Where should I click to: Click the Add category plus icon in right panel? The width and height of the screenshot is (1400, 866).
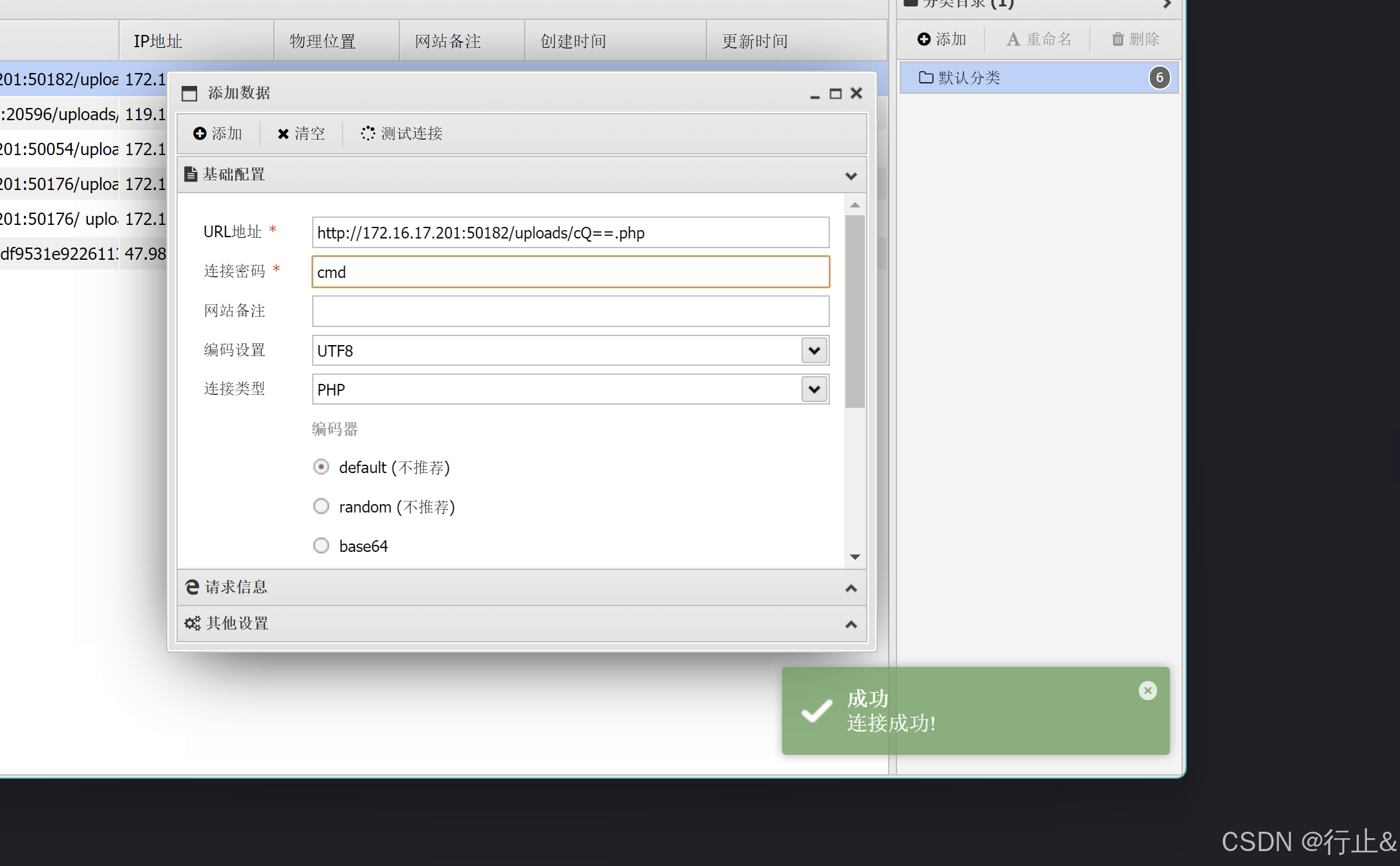click(924, 39)
